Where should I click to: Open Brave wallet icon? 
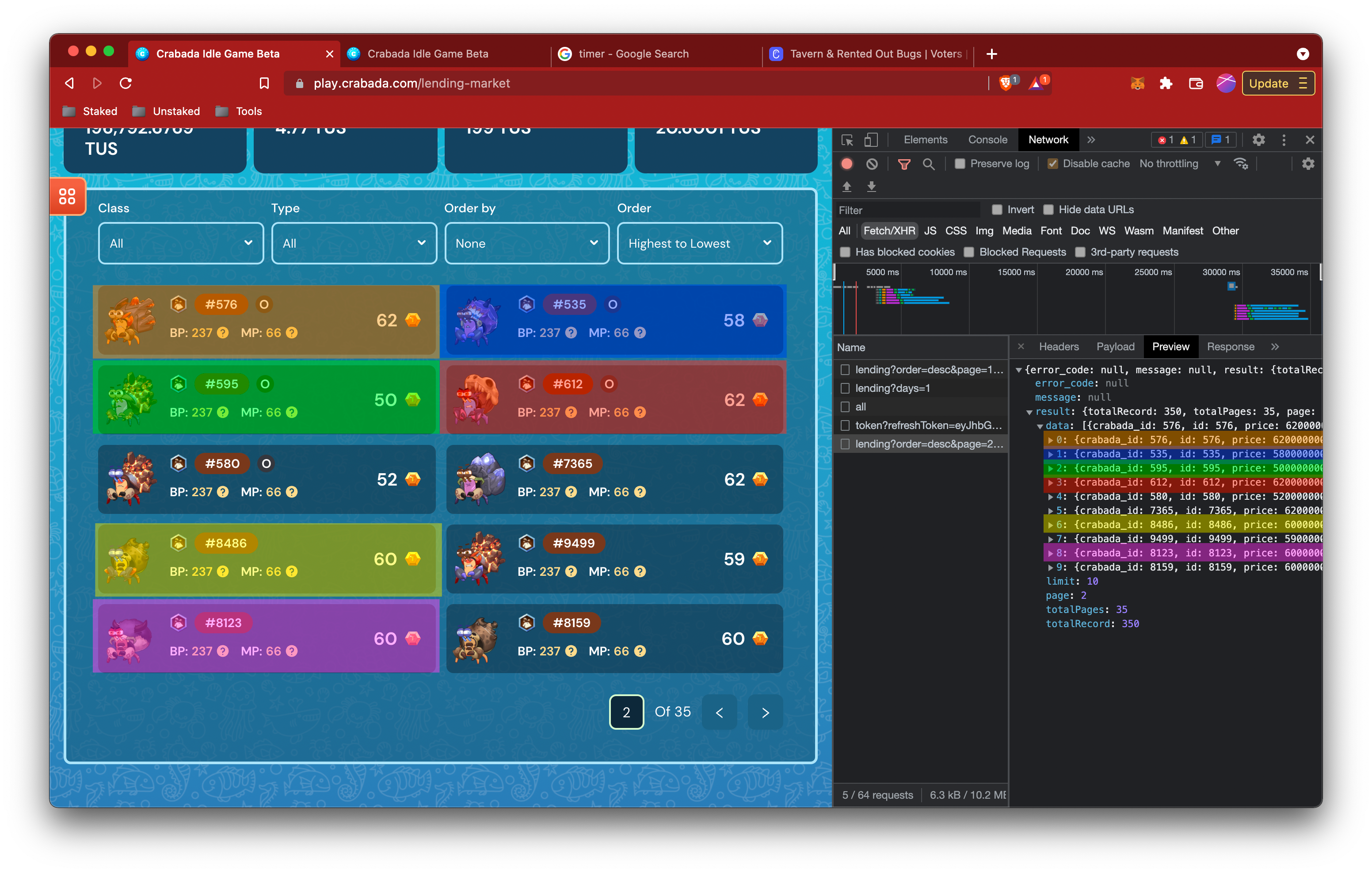point(1195,83)
